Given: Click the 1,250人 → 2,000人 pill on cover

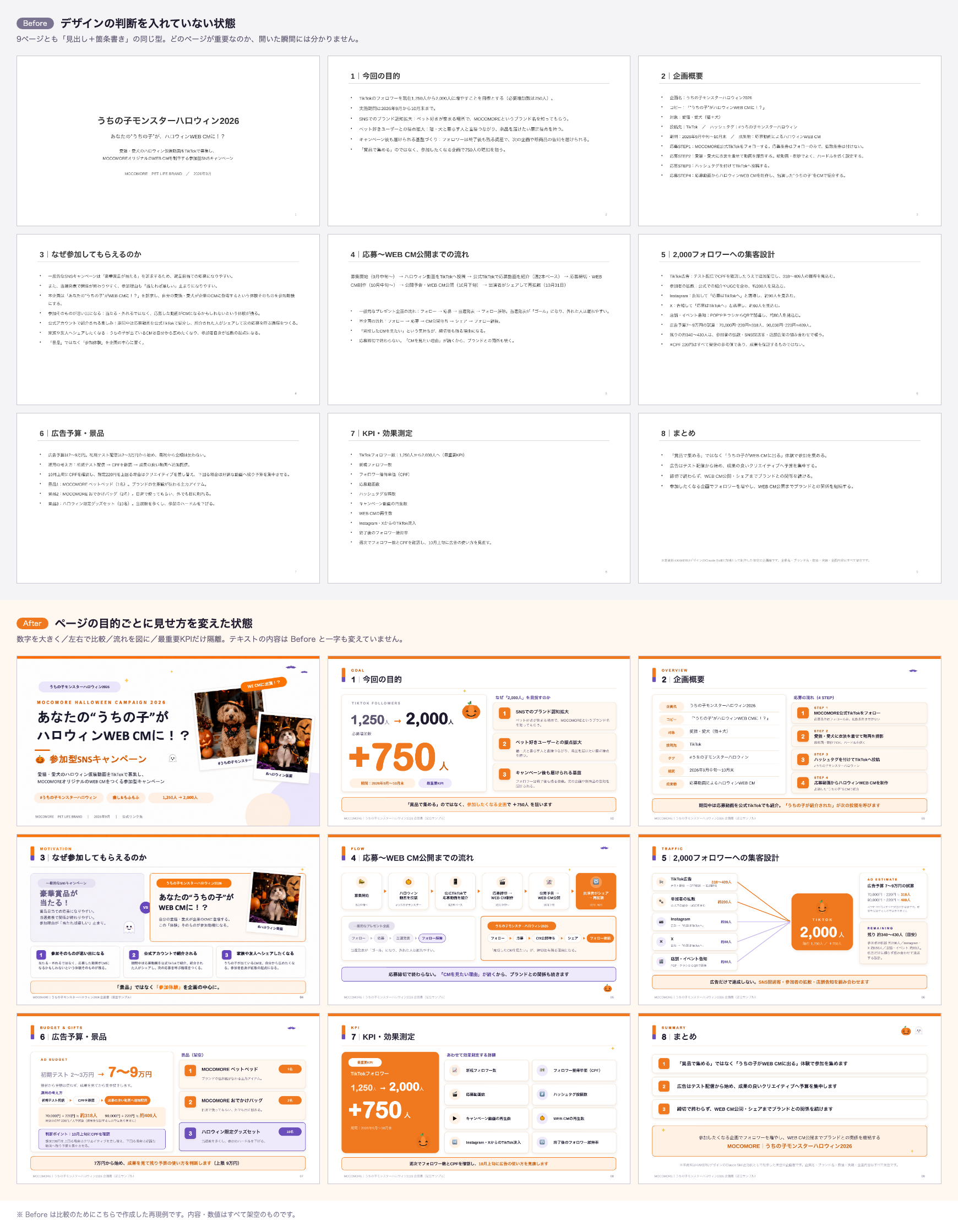Looking at the screenshot, I should point(180,798).
